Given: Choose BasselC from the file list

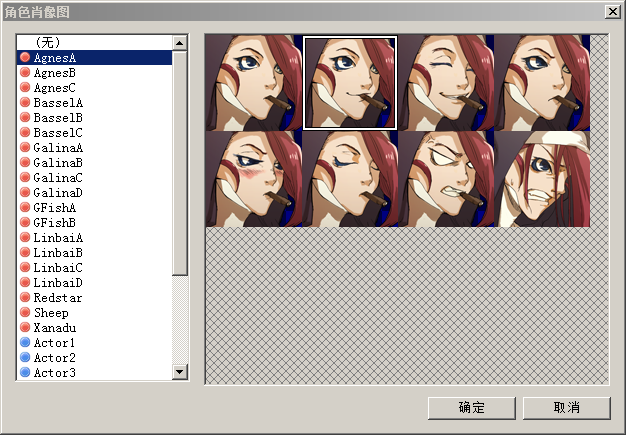Looking at the screenshot, I should [95, 132].
